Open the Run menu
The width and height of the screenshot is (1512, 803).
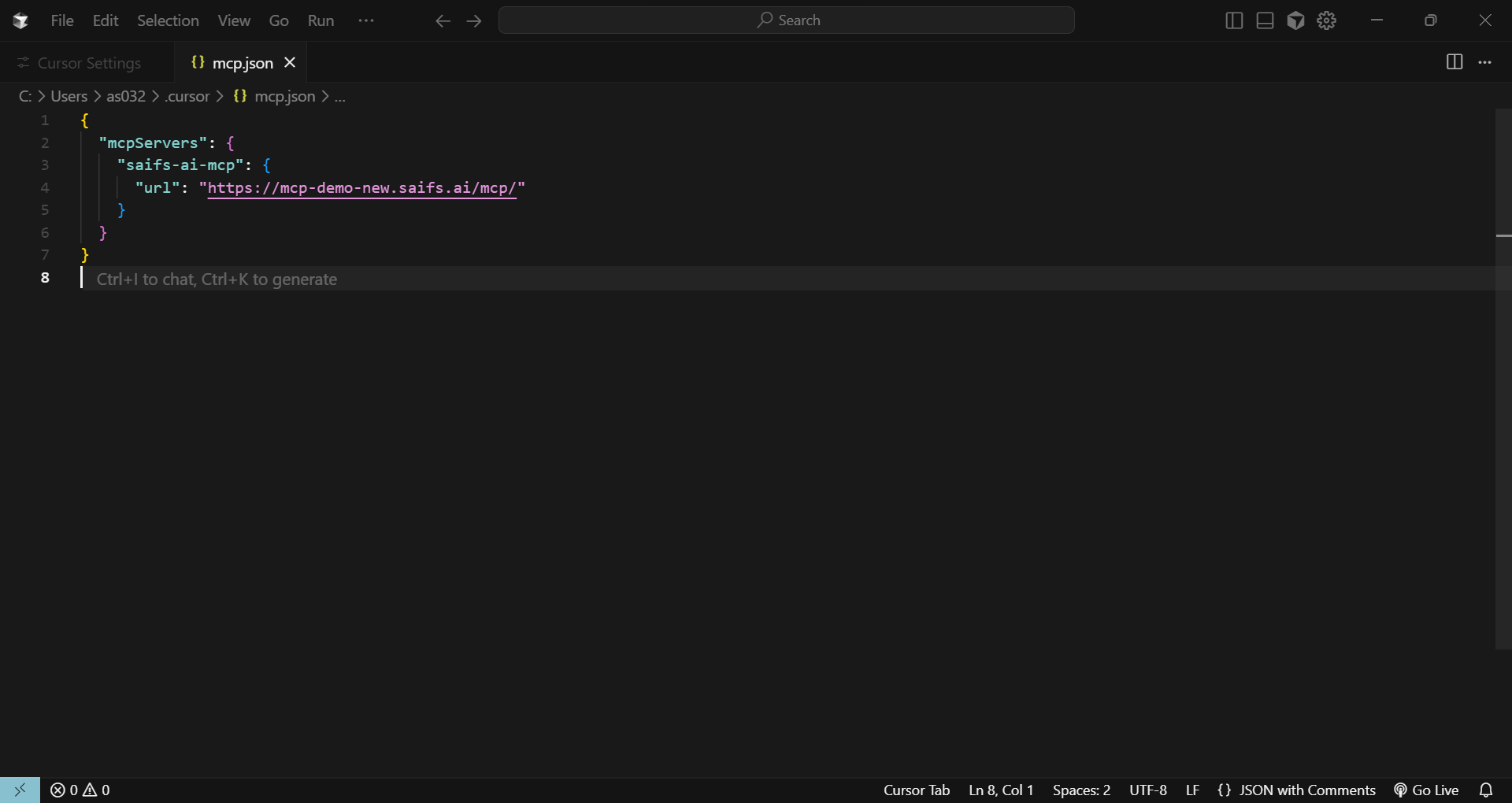[x=321, y=20]
